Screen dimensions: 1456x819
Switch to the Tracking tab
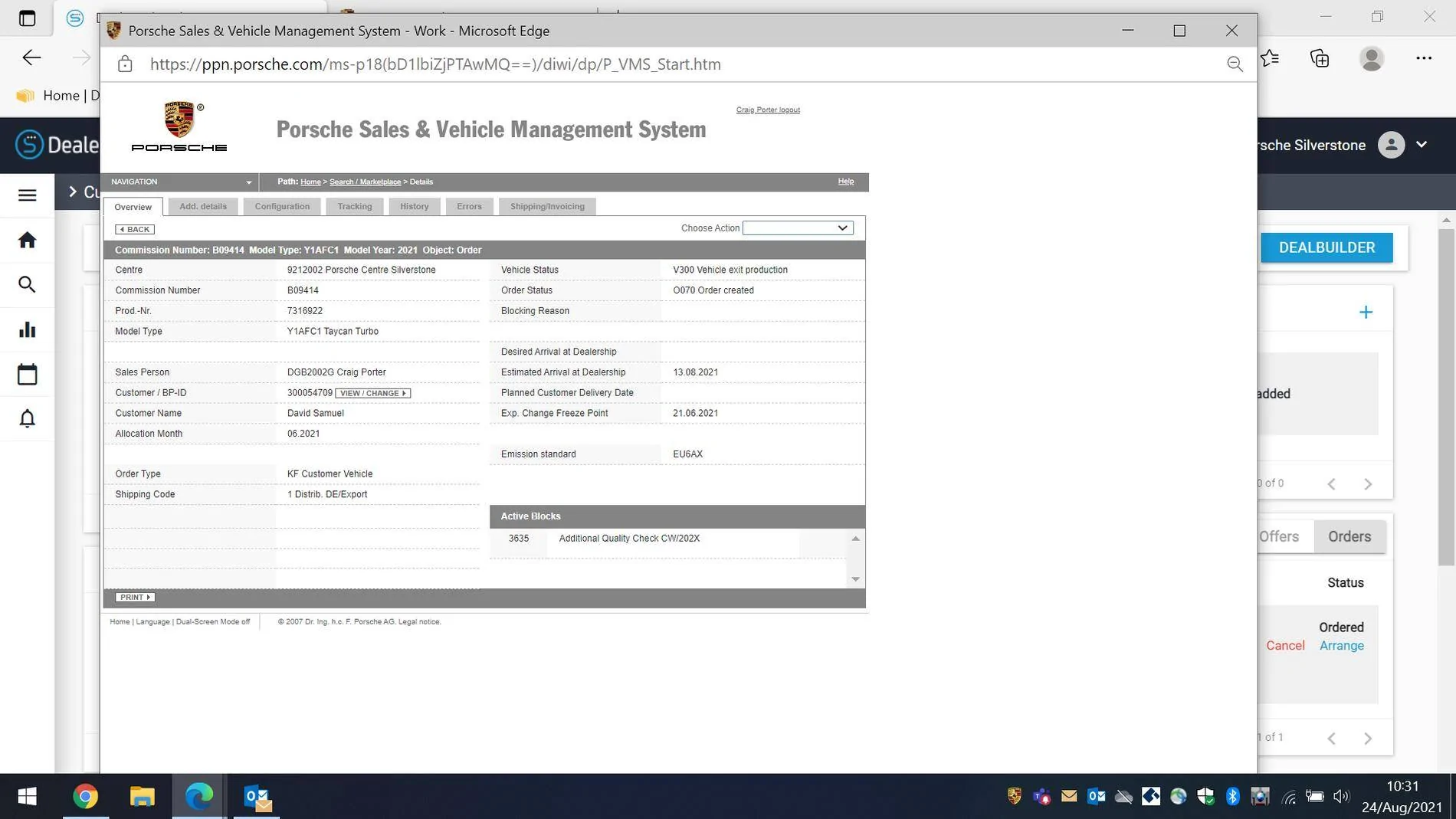pos(355,207)
